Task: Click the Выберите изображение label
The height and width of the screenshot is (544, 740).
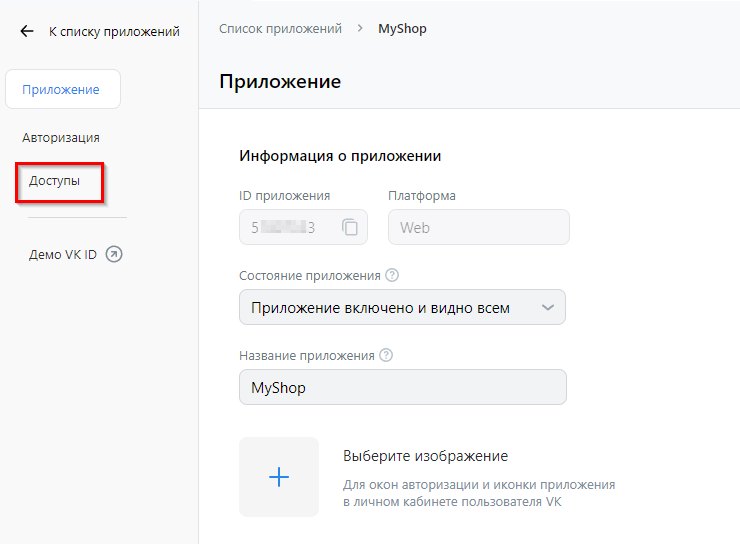Action: click(x=425, y=456)
